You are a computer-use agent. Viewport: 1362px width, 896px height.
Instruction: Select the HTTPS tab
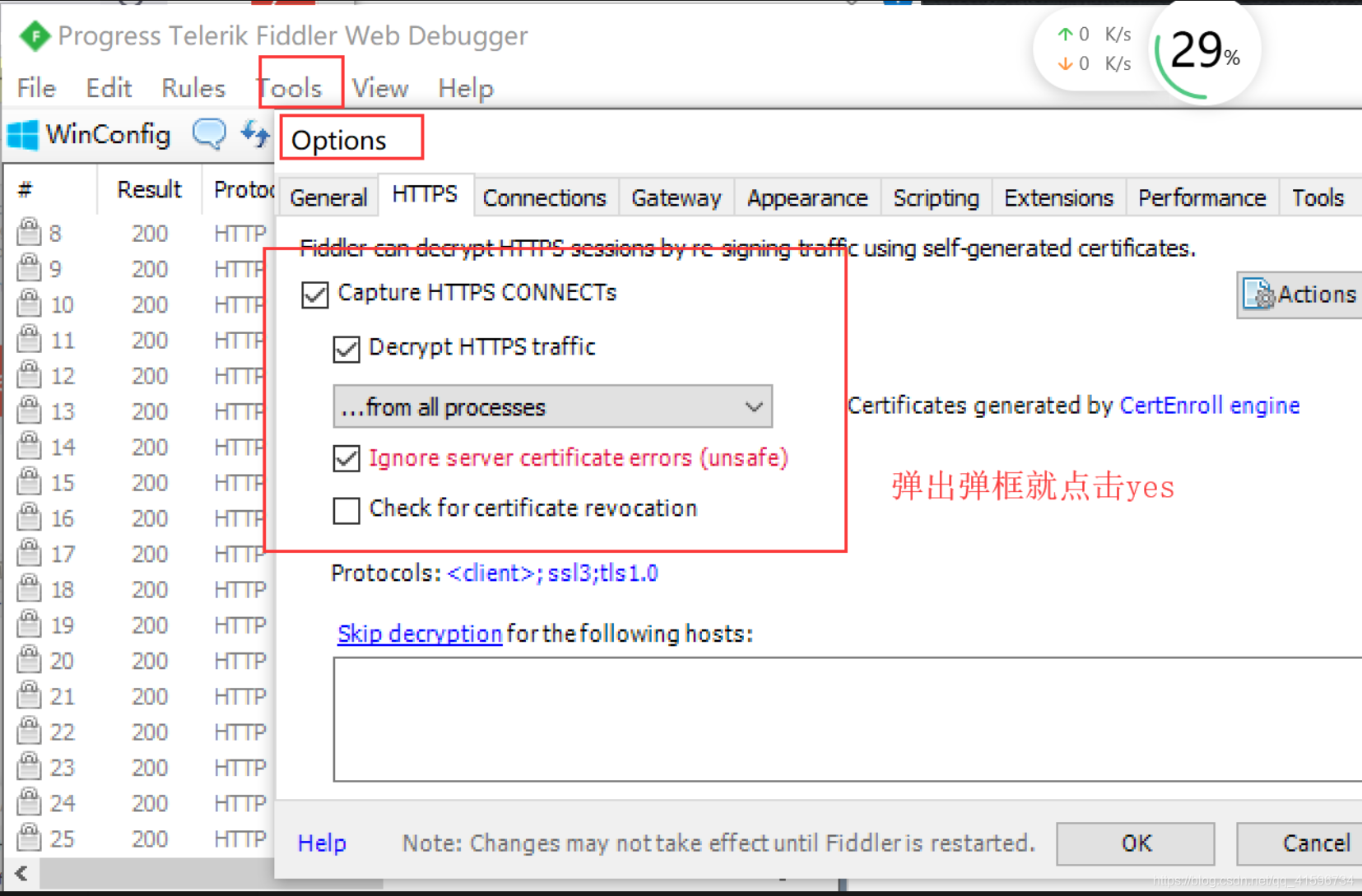pos(425,194)
